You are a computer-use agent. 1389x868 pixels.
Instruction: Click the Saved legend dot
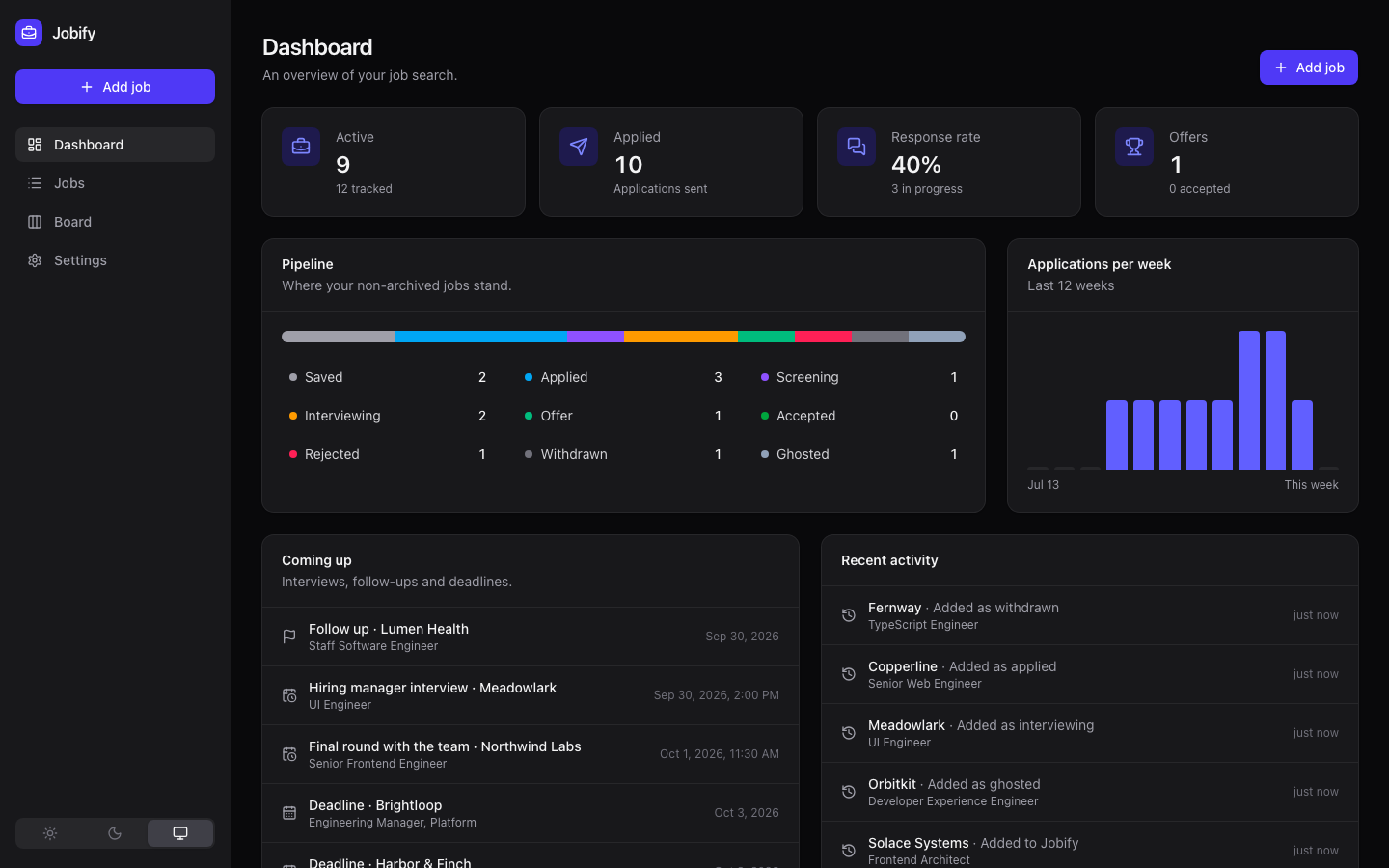(x=293, y=377)
